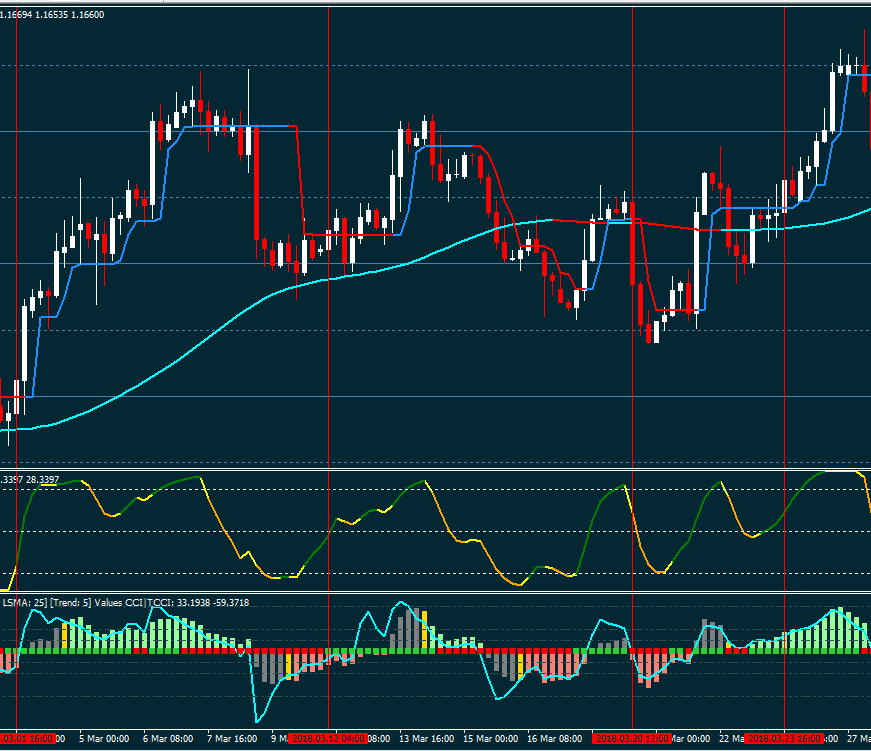The height and width of the screenshot is (751, 871).
Task: Select the long red candle on 20 March line
Action: coord(632,243)
